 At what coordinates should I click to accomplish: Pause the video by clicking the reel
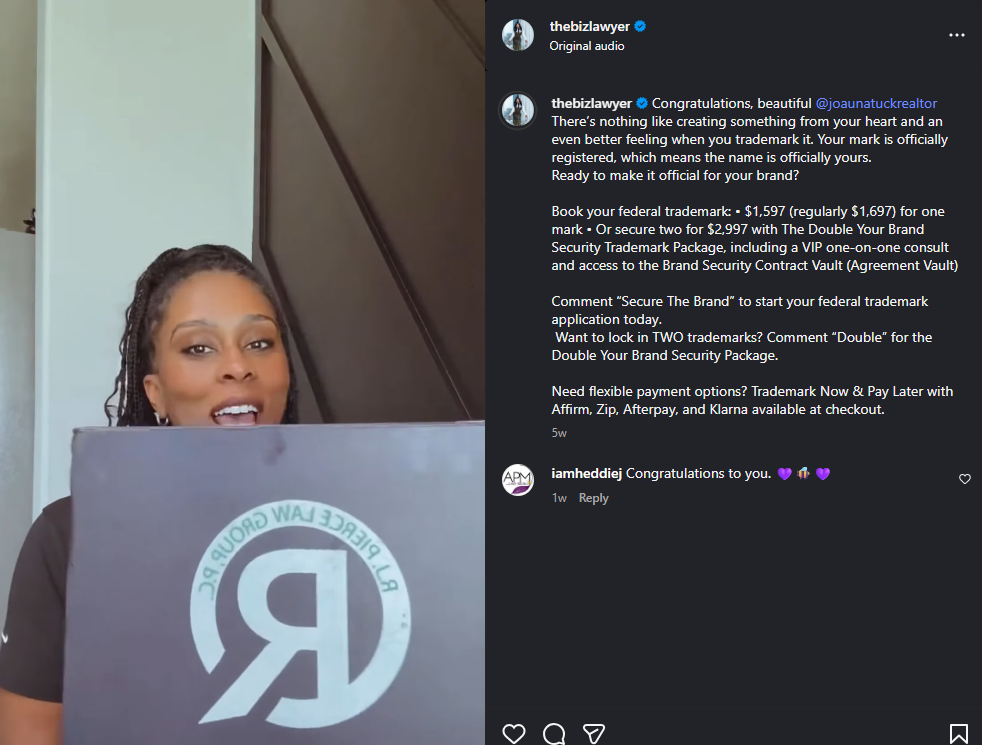point(242,372)
